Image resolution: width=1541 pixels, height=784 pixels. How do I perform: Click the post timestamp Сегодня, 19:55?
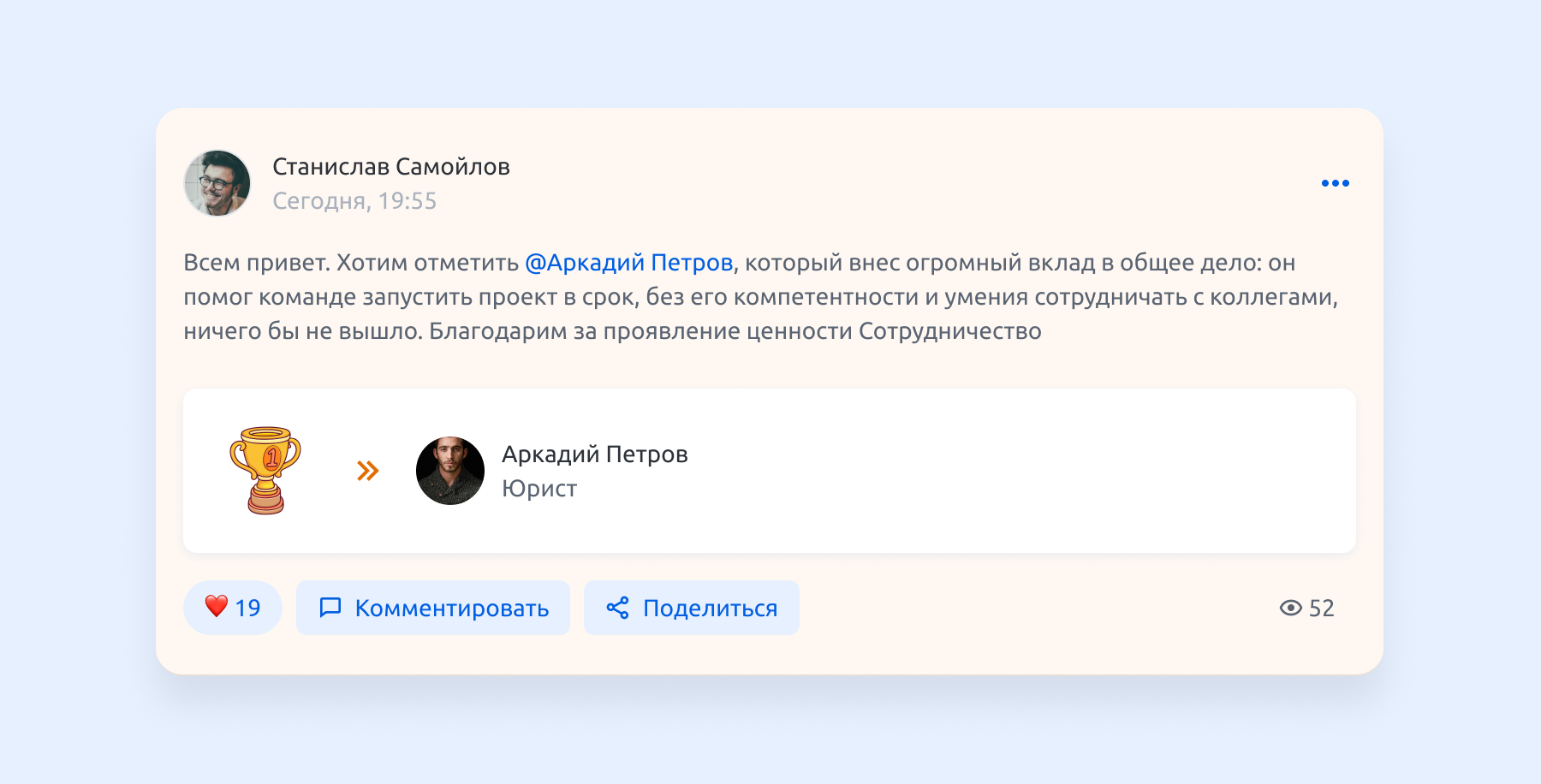[354, 201]
